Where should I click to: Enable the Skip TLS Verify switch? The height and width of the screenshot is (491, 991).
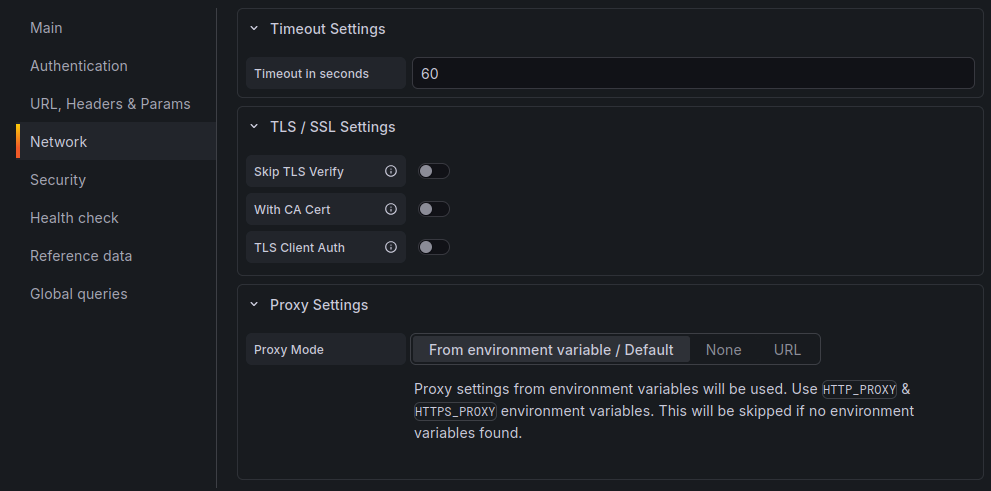coord(434,171)
